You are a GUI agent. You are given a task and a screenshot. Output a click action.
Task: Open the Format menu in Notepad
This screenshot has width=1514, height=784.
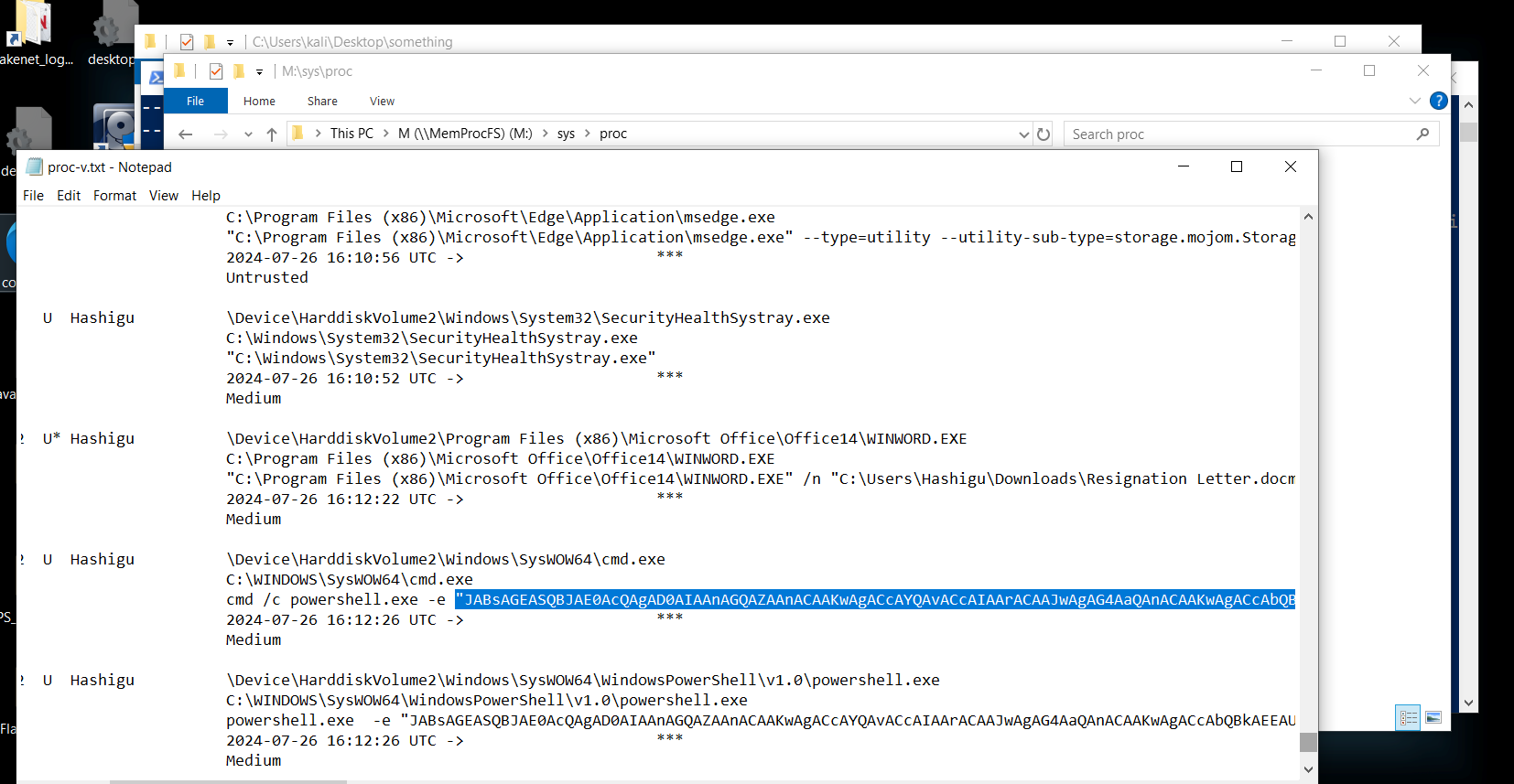point(114,195)
